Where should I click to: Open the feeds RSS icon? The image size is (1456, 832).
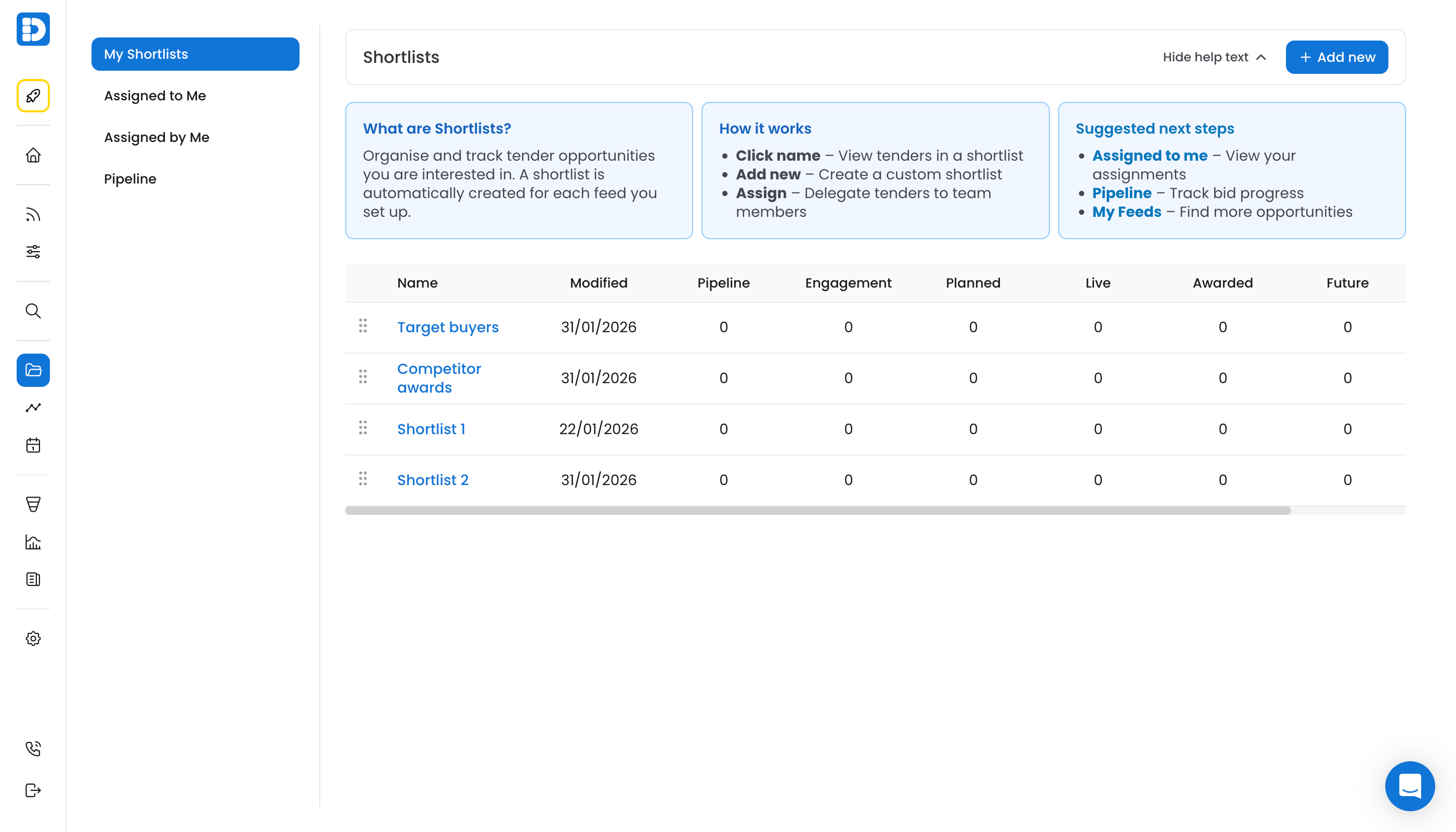[x=33, y=214]
